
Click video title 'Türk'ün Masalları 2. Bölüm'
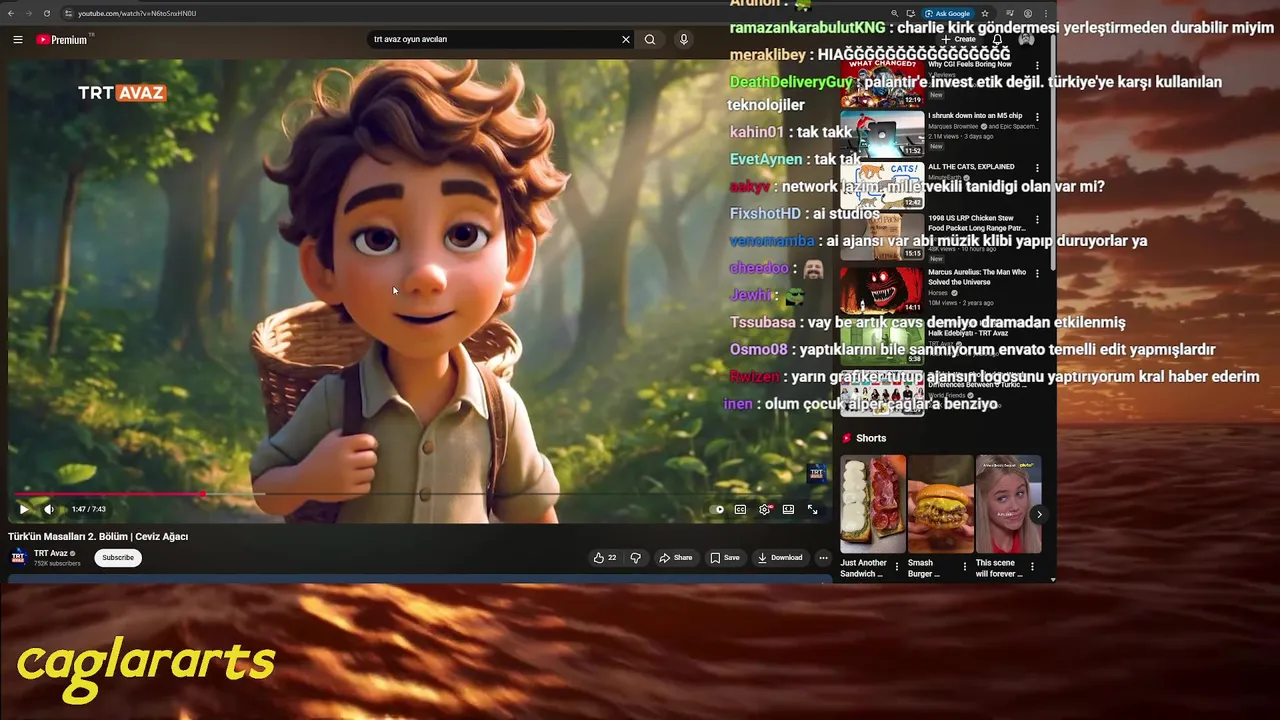(x=98, y=536)
